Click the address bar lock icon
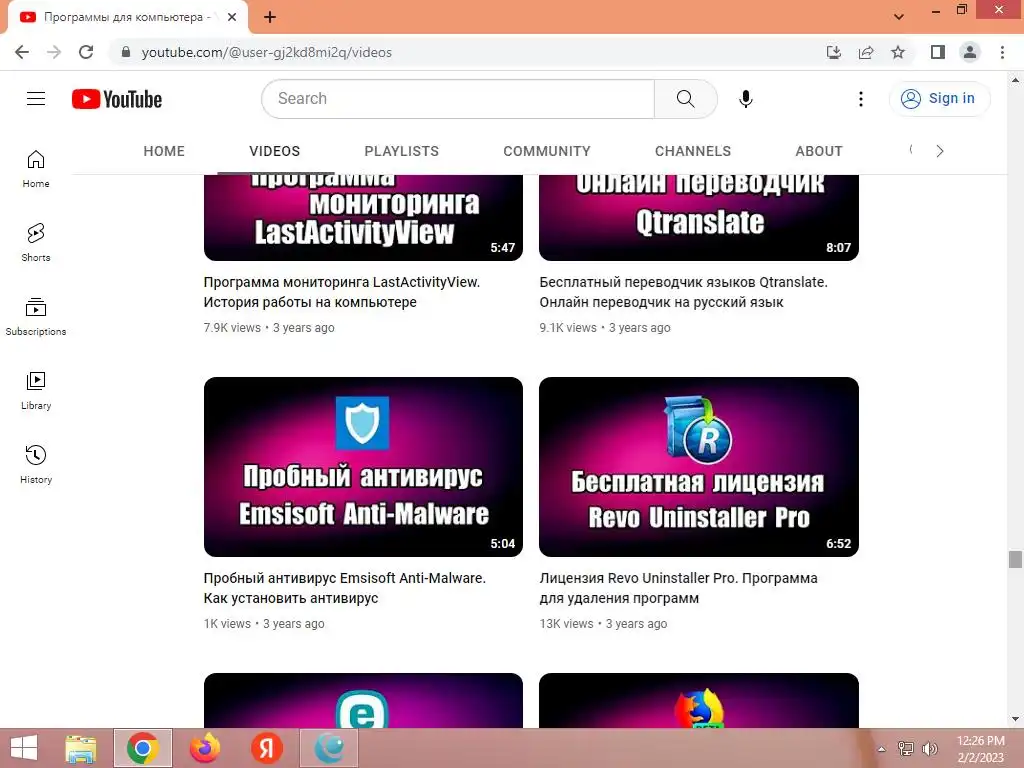Viewport: 1024px width, 768px height. [126, 52]
